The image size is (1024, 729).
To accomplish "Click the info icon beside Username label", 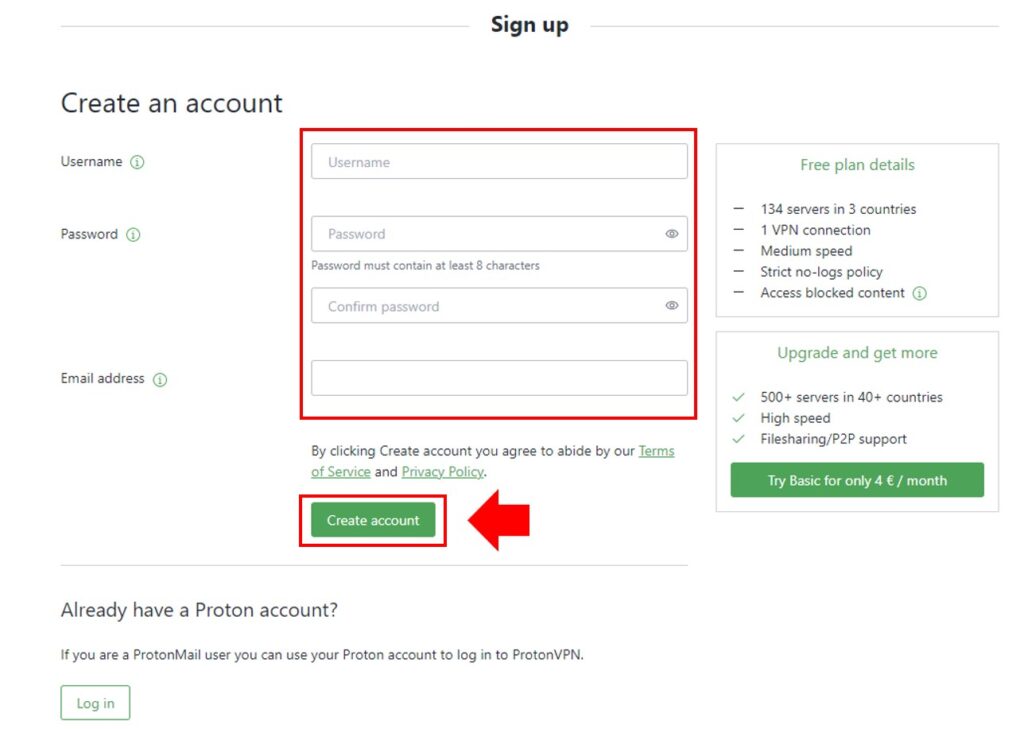I will click(x=137, y=162).
